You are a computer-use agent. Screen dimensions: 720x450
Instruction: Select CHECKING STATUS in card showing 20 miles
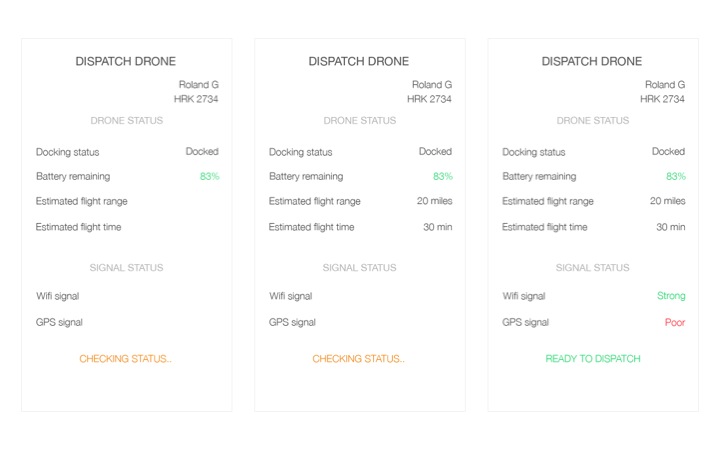(x=358, y=359)
